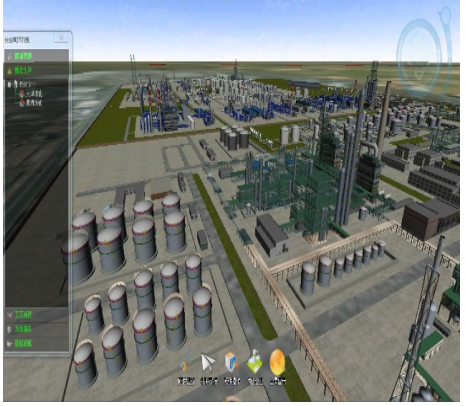Image resolution: width=465 pixels, height=406 pixels.
Task: Select the second red-icon tree child item
Action: pos(31,103)
